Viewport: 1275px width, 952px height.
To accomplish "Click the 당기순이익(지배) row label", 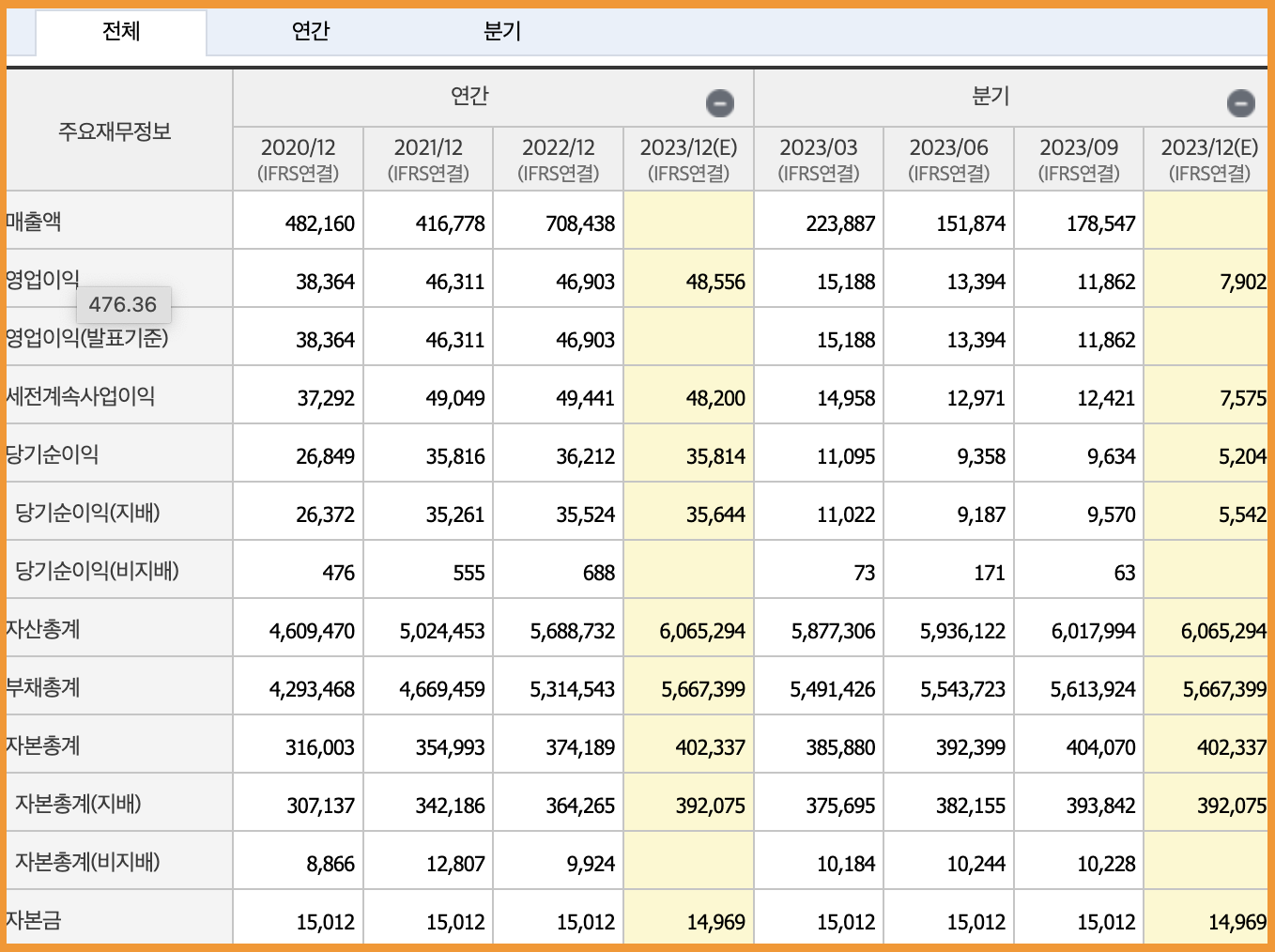I will [x=87, y=513].
